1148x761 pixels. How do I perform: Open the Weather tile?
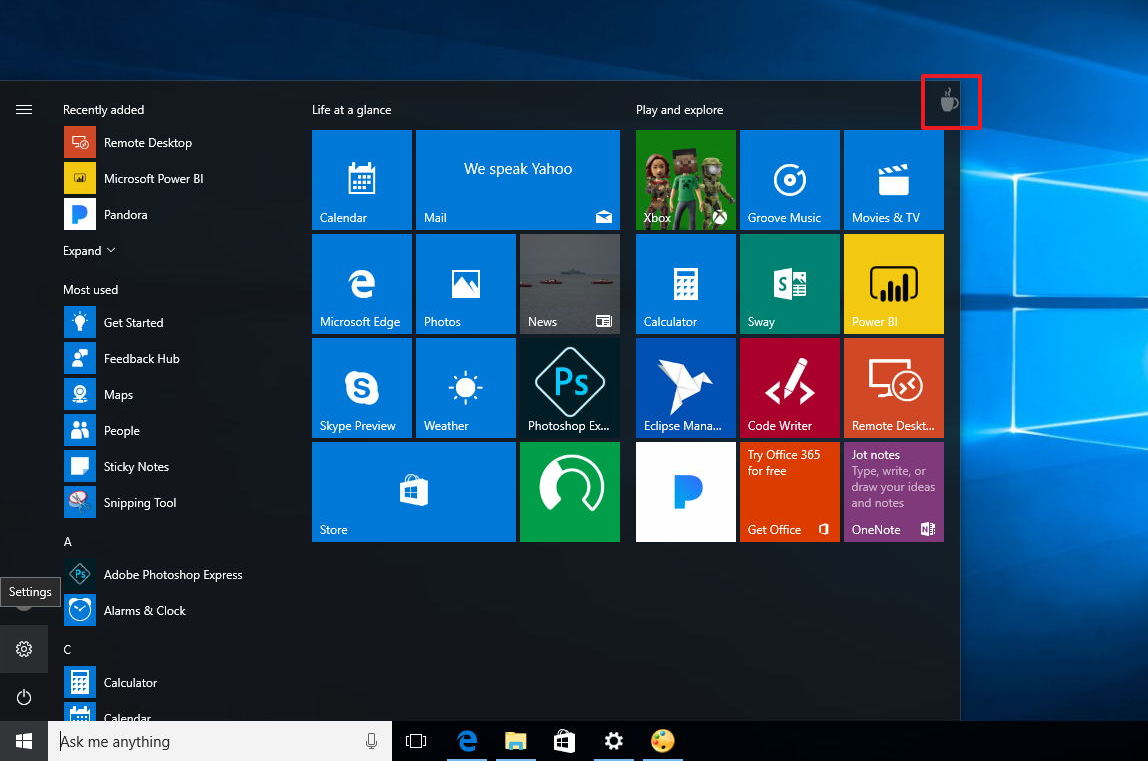click(466, 387)
